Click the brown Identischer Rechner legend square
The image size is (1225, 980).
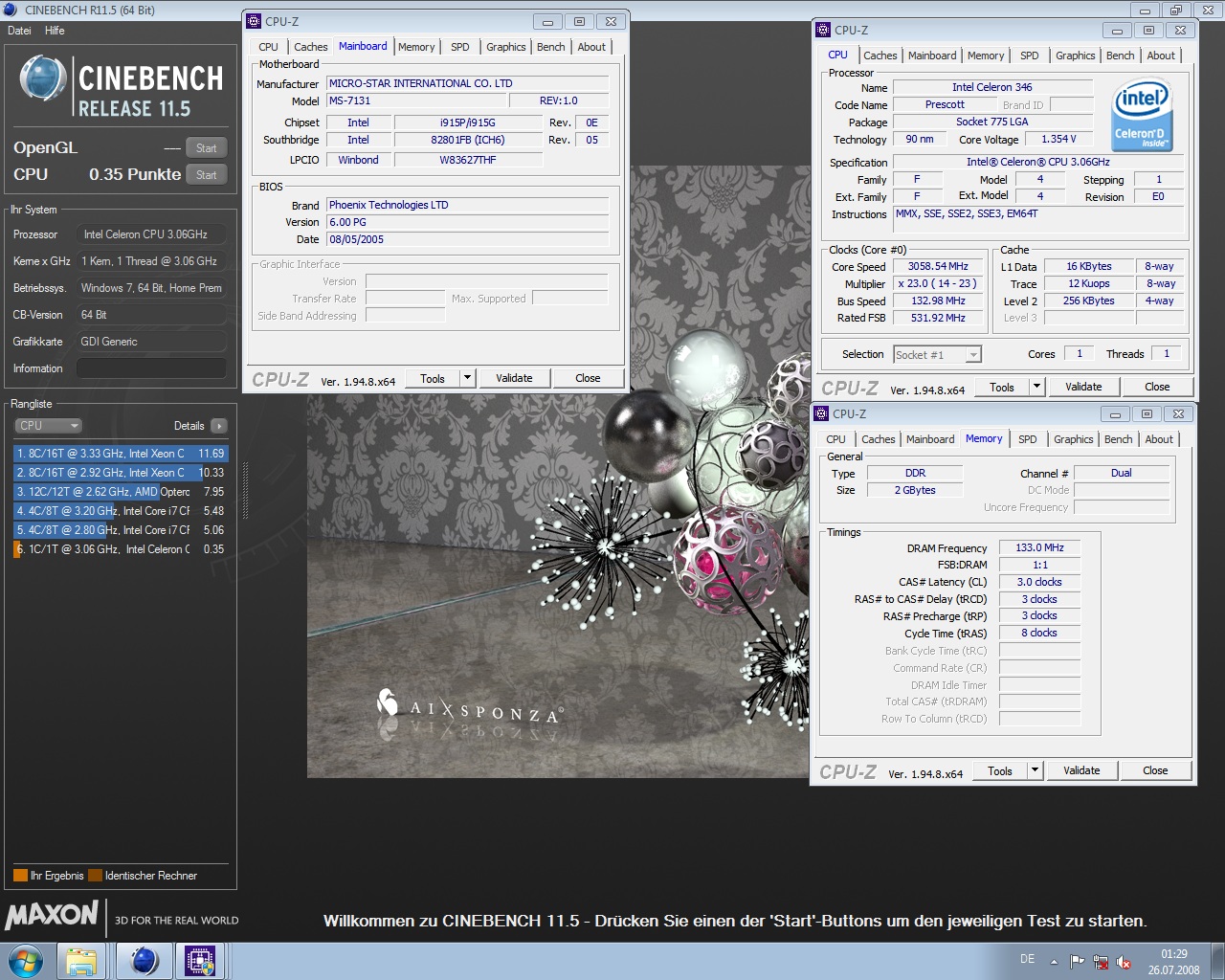point(95,875)
